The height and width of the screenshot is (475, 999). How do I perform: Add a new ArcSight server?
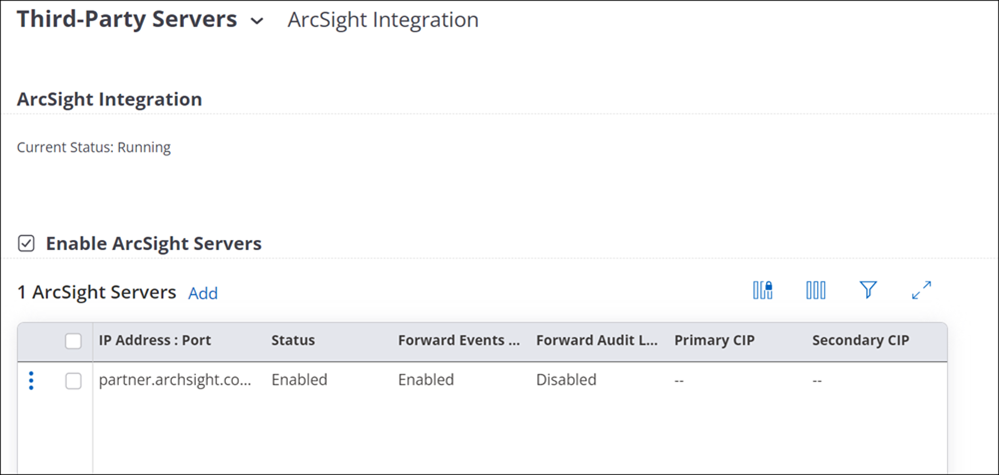[x=203, y=293]
